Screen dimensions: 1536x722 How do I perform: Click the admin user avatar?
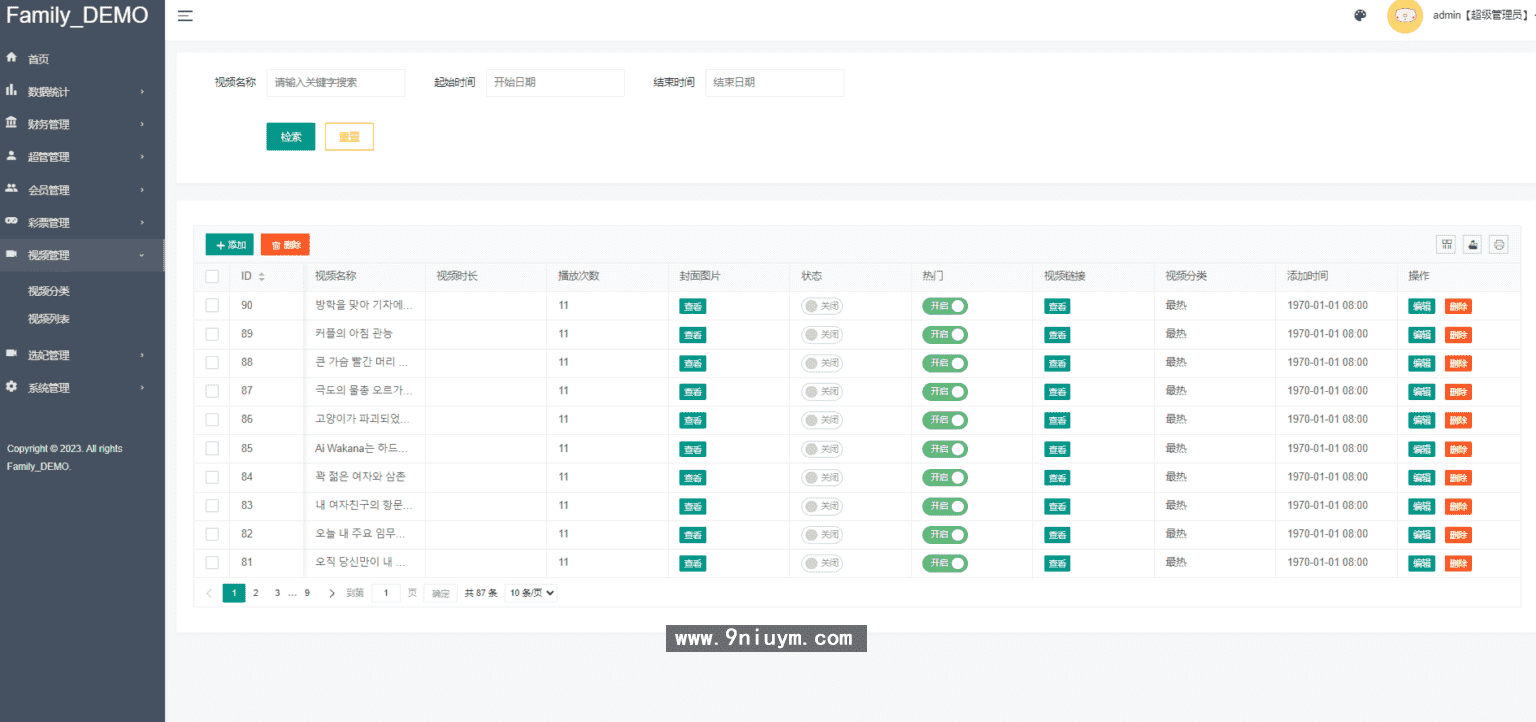1404,16
